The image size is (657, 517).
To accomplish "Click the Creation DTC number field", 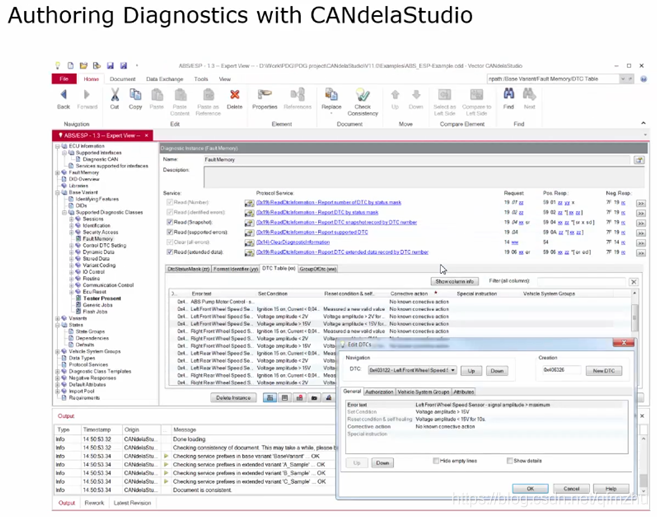I will point(561,370).
